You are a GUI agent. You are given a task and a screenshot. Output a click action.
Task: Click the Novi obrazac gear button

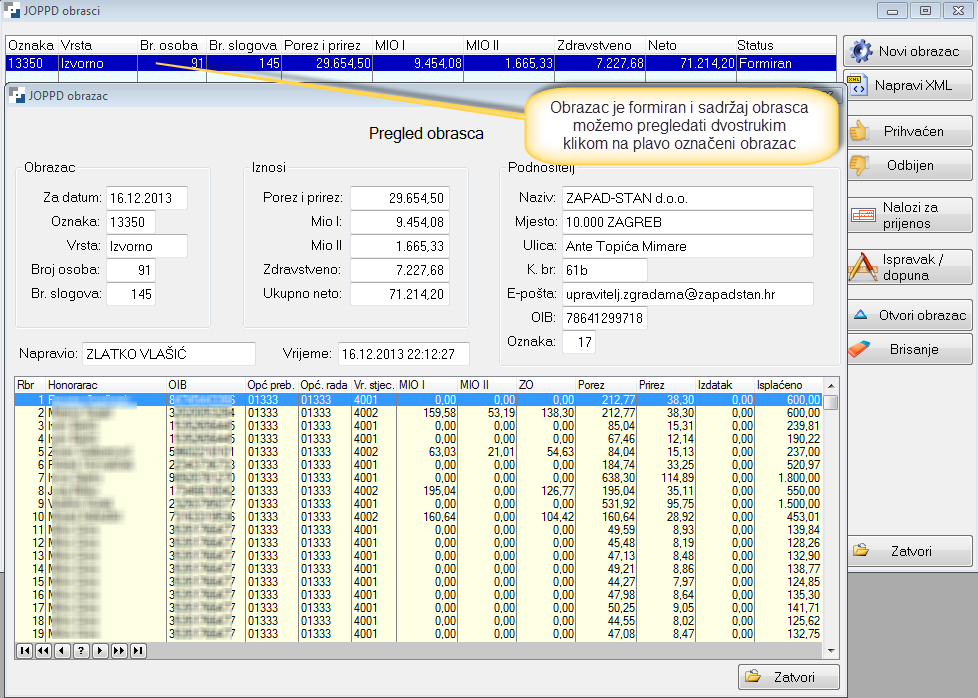[x=908, y=51]
